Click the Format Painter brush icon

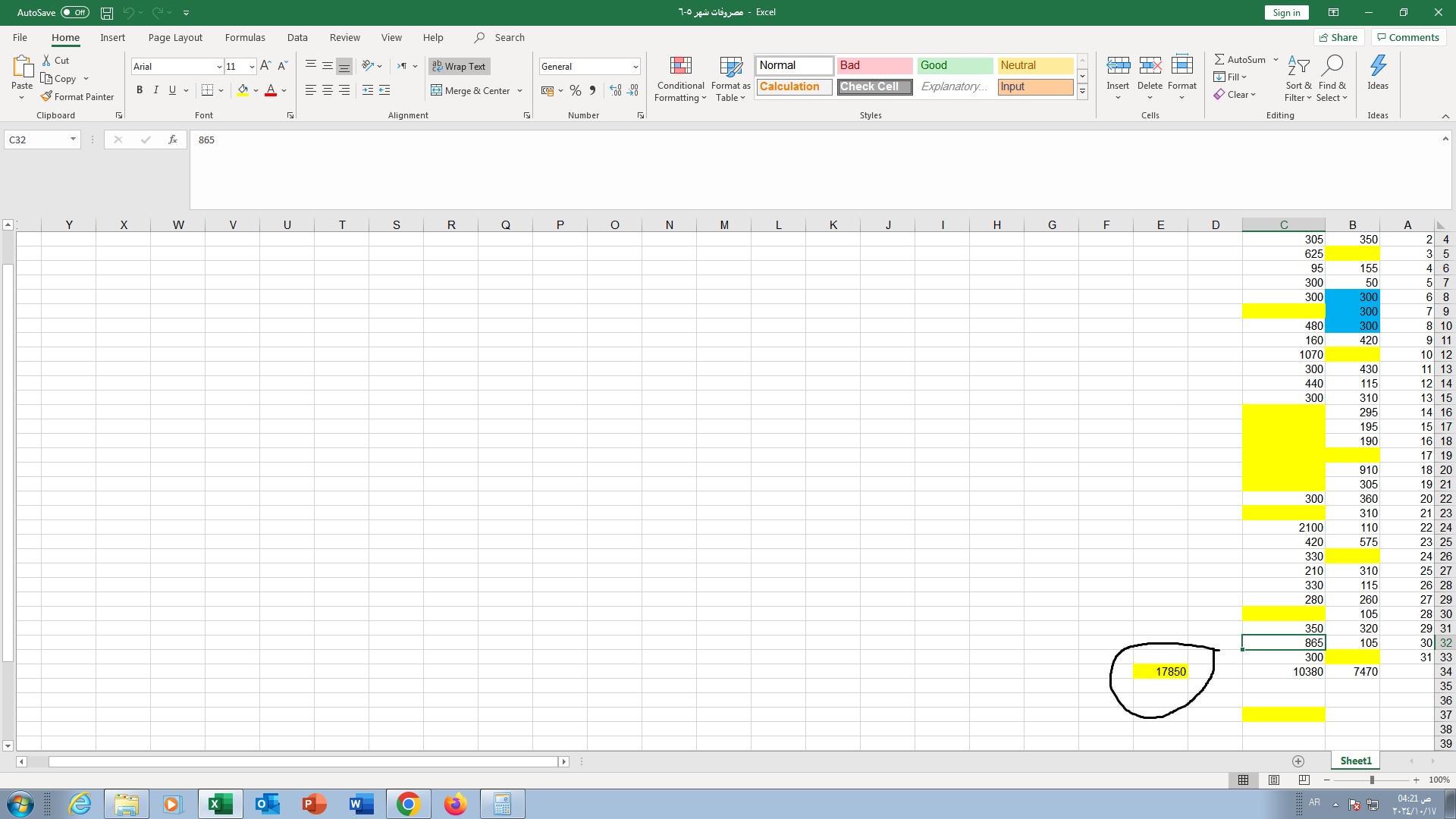pyautogui.click(x=47, y=96)
